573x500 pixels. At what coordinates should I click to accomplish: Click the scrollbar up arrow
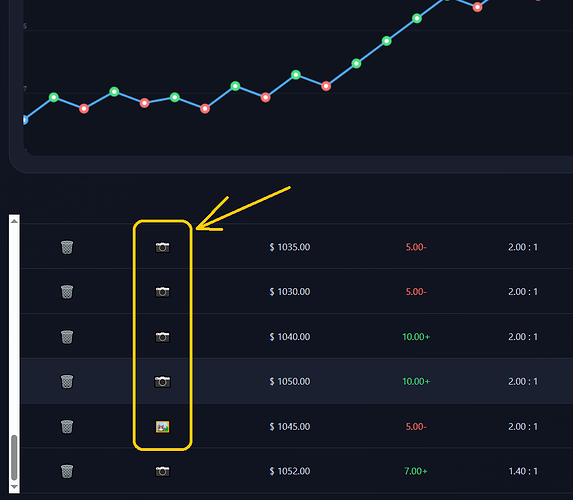(14, 221)
